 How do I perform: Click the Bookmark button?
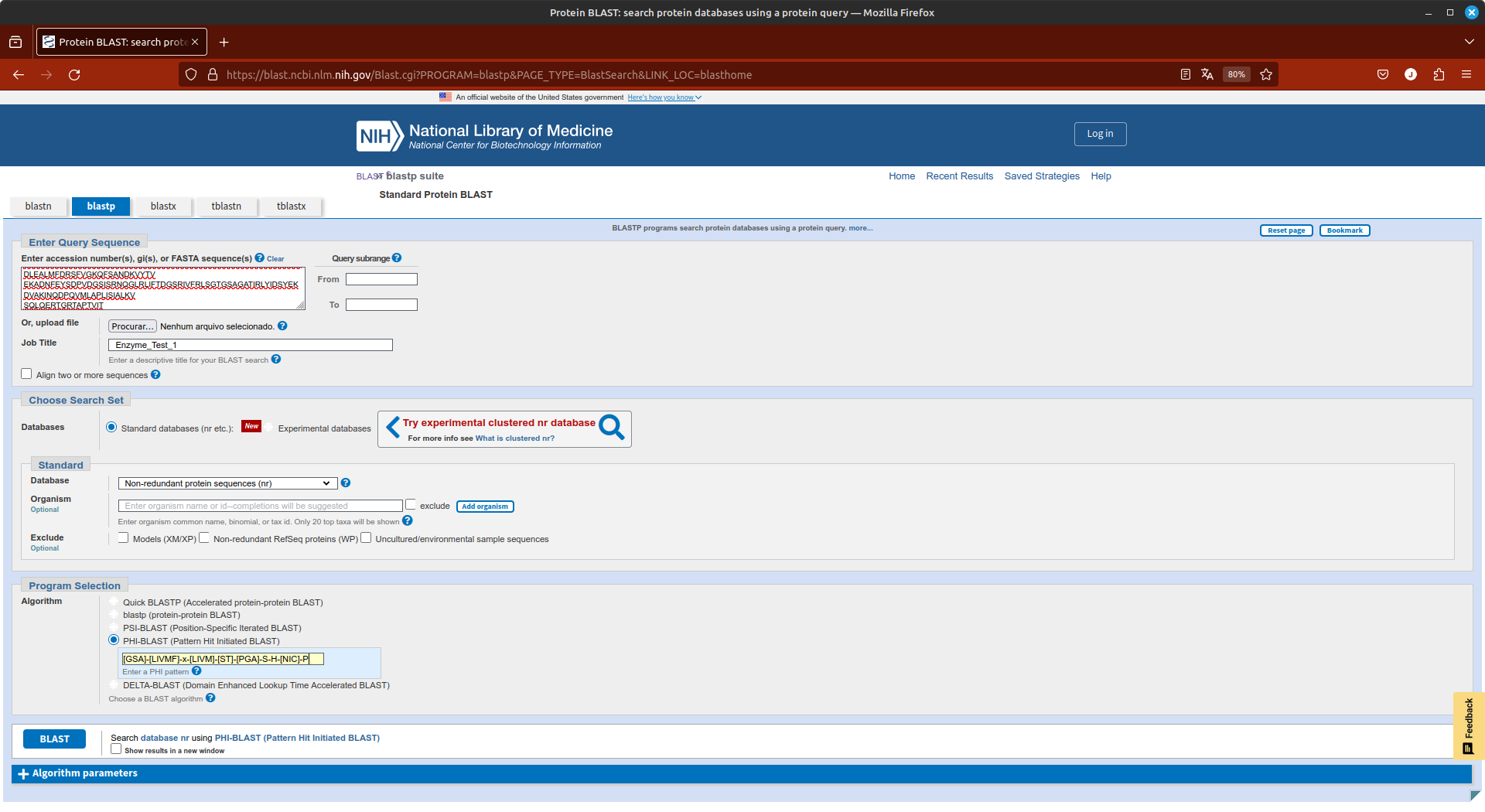click(1344, 230)
